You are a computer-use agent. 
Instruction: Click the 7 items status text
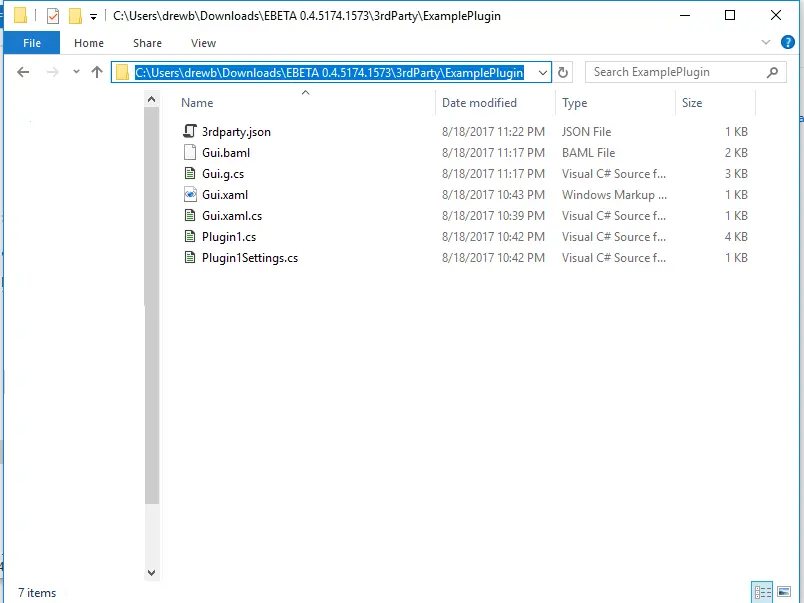click(x=37, y=593)
